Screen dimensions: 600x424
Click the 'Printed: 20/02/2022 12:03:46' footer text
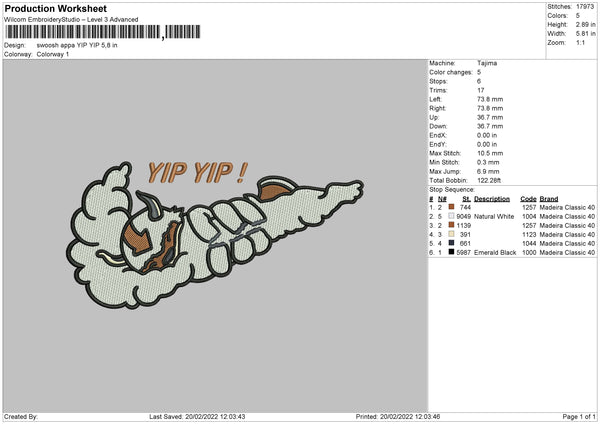(398, 416)
